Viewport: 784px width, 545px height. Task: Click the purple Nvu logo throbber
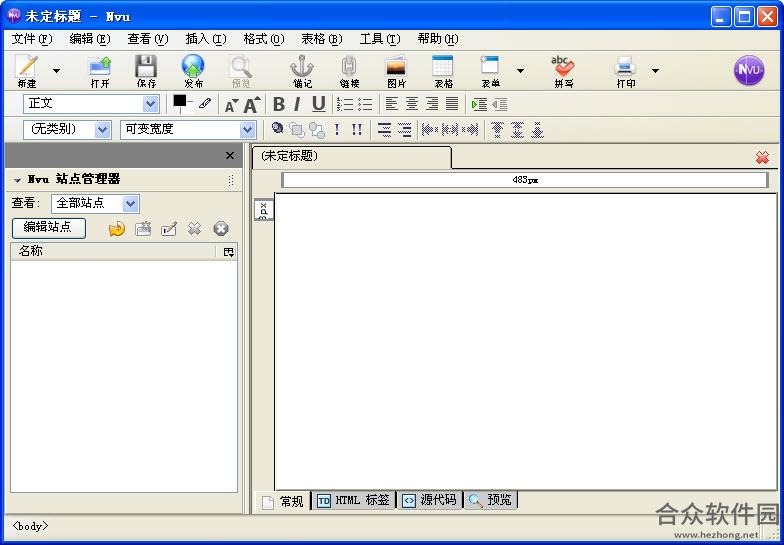coord(748,70)
